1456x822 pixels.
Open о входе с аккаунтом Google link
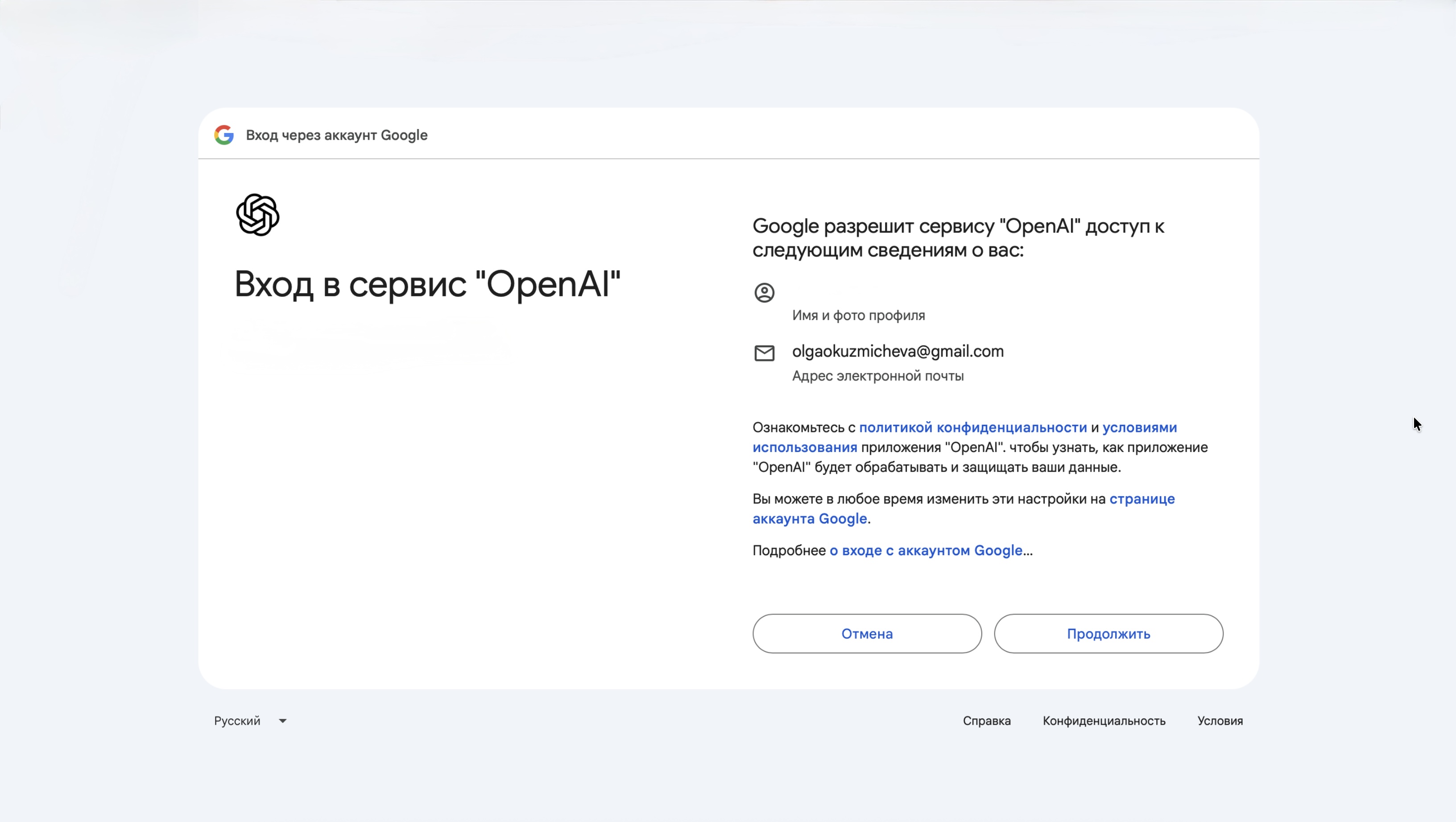[x=926, y=551]
